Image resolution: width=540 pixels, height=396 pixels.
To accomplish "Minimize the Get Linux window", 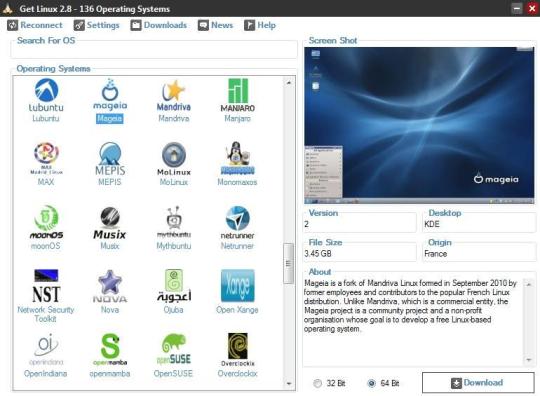I will (517, 8).
